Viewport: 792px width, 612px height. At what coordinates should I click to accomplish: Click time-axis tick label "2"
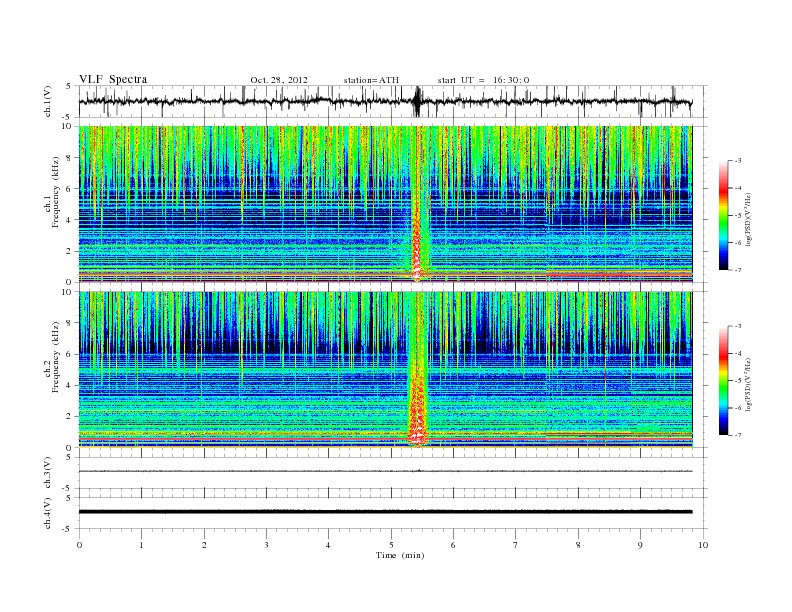pyautogui.click(x=204, y=545)
